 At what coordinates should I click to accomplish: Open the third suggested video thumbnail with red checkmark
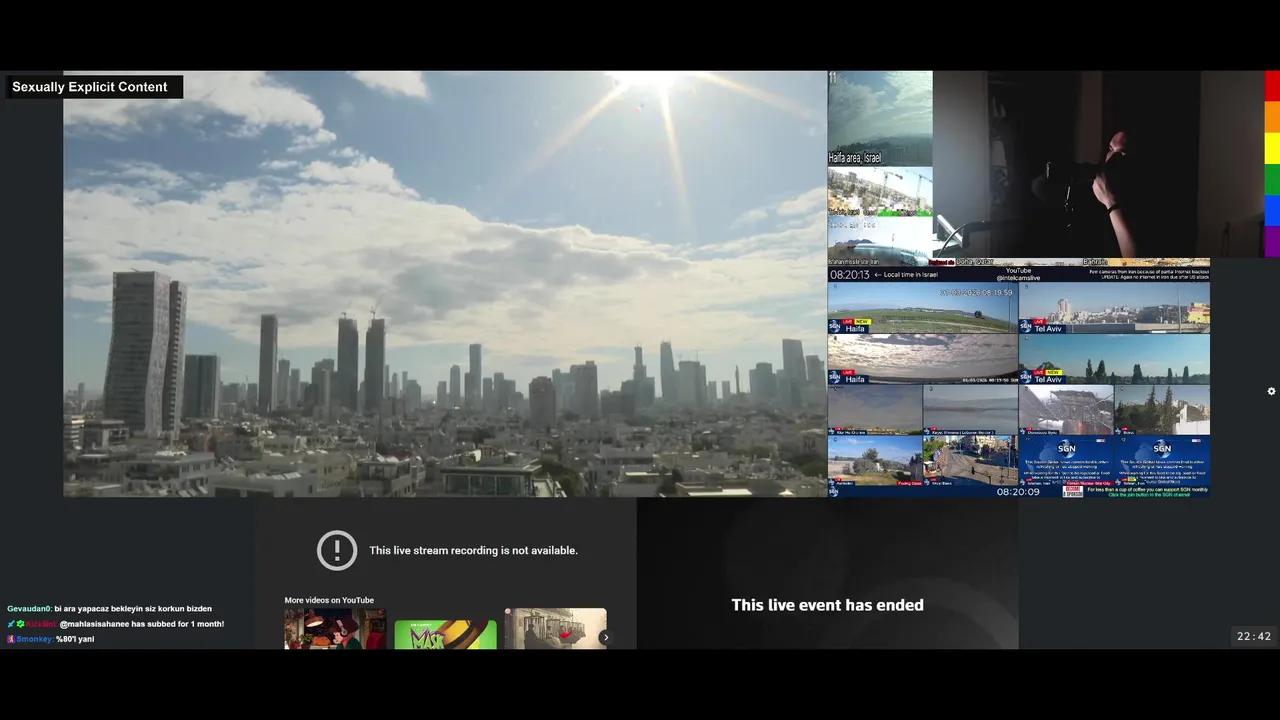point(555,629)
